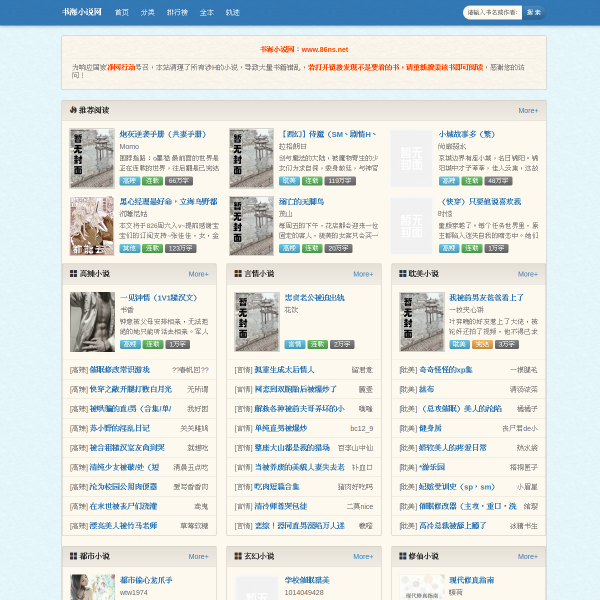Click the grid icon next to 修仙小说
This screenshot has height=600, width=600.
(403, 556)
